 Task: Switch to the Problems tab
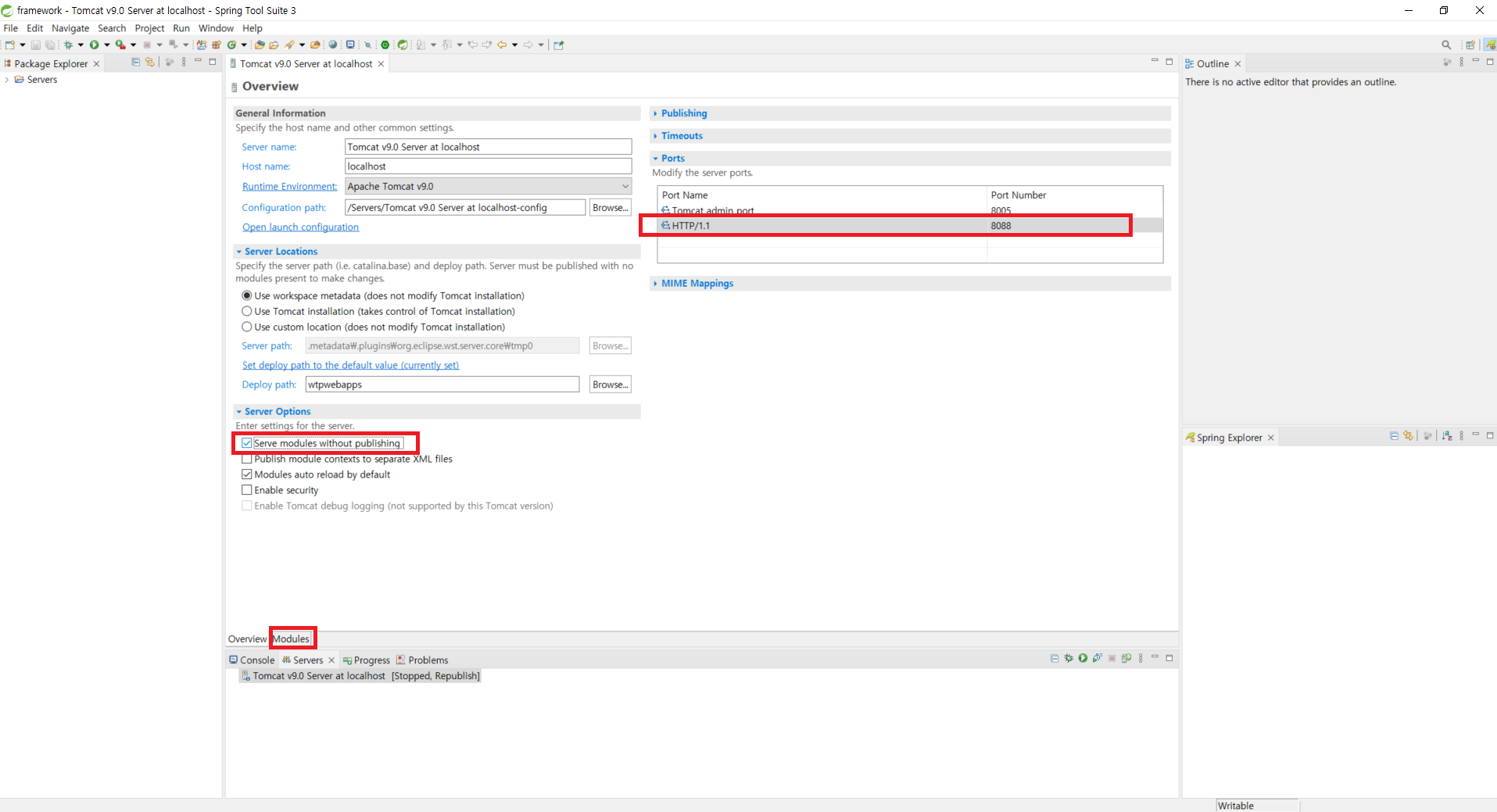422,660
